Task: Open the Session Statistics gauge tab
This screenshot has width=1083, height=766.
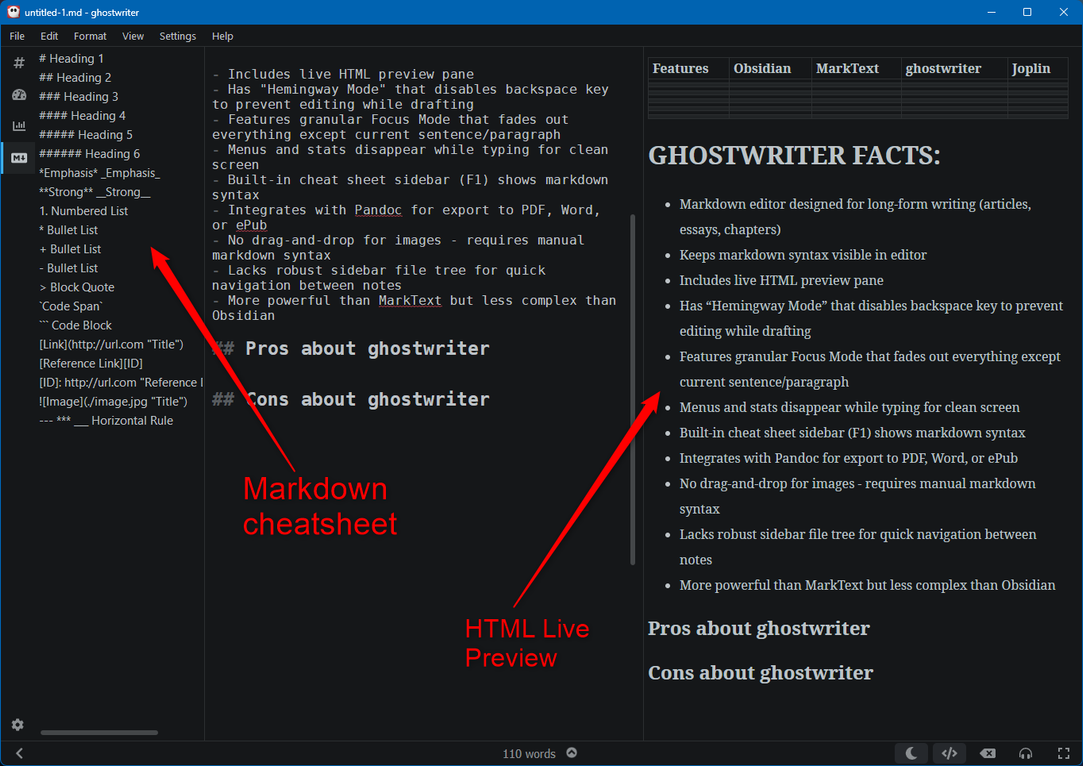Action: 19,95
